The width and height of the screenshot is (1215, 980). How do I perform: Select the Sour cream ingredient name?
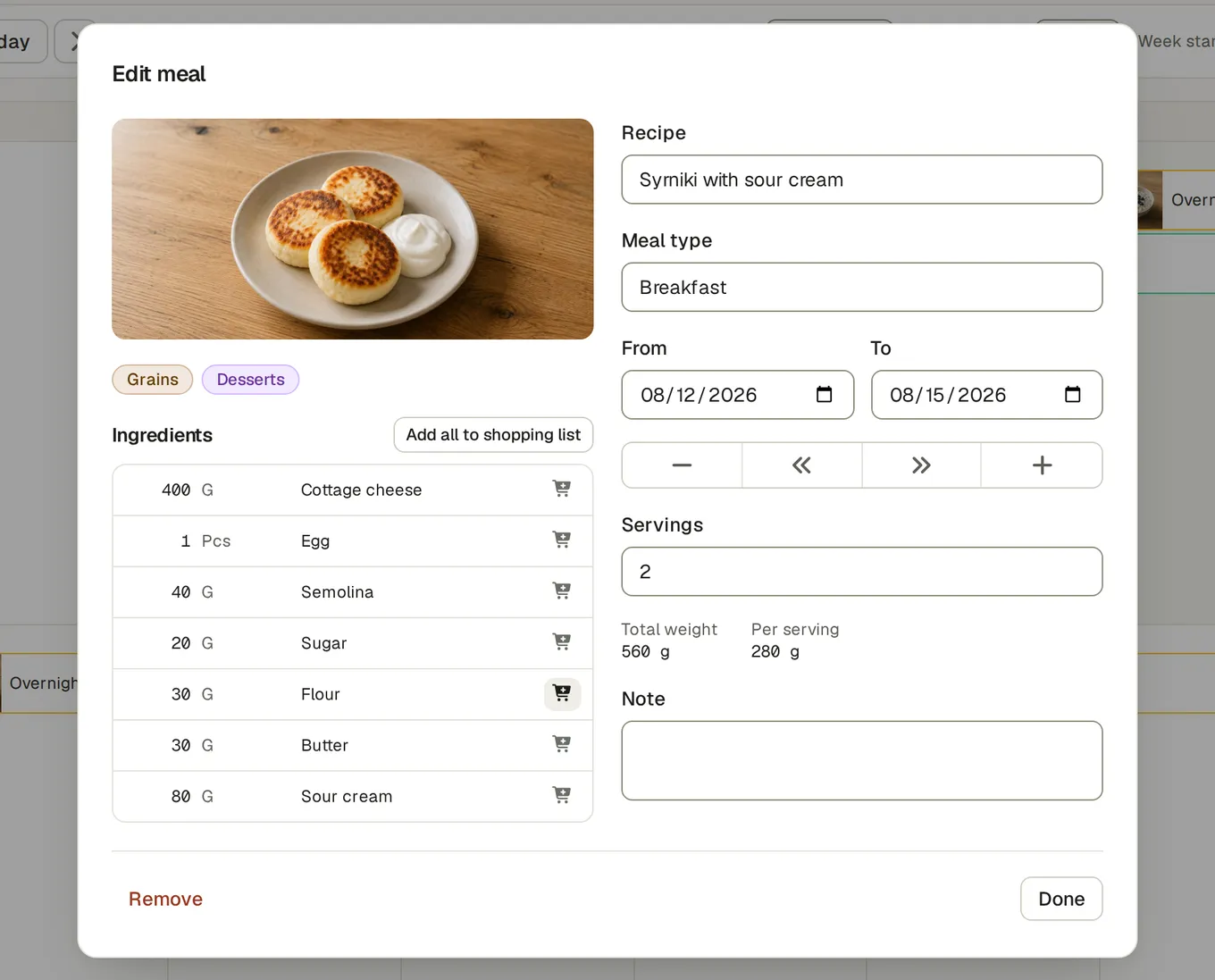click(347, 796)
